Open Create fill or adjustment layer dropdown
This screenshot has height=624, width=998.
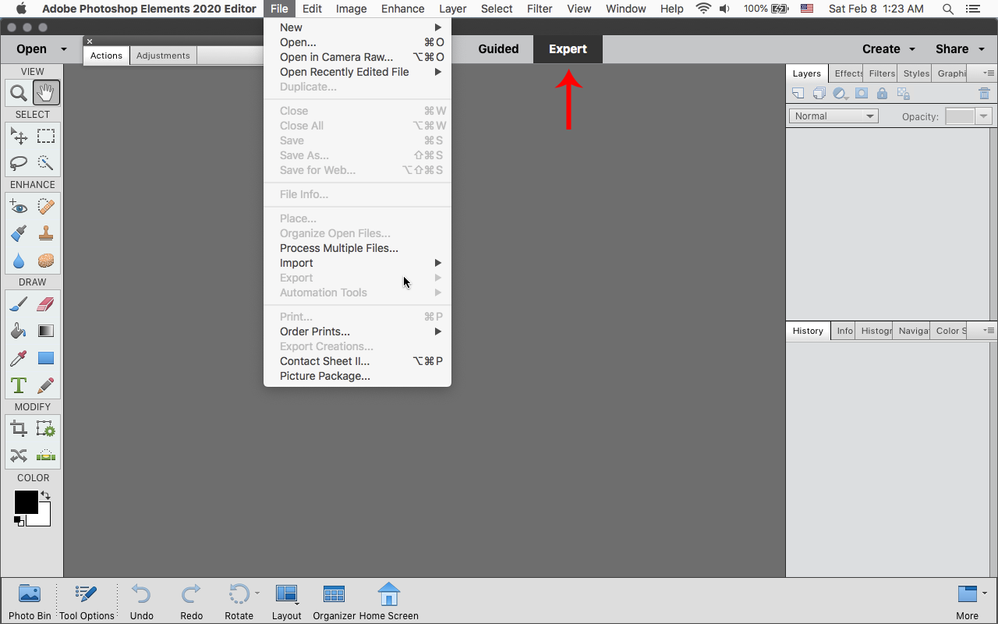tap(840, 94)
